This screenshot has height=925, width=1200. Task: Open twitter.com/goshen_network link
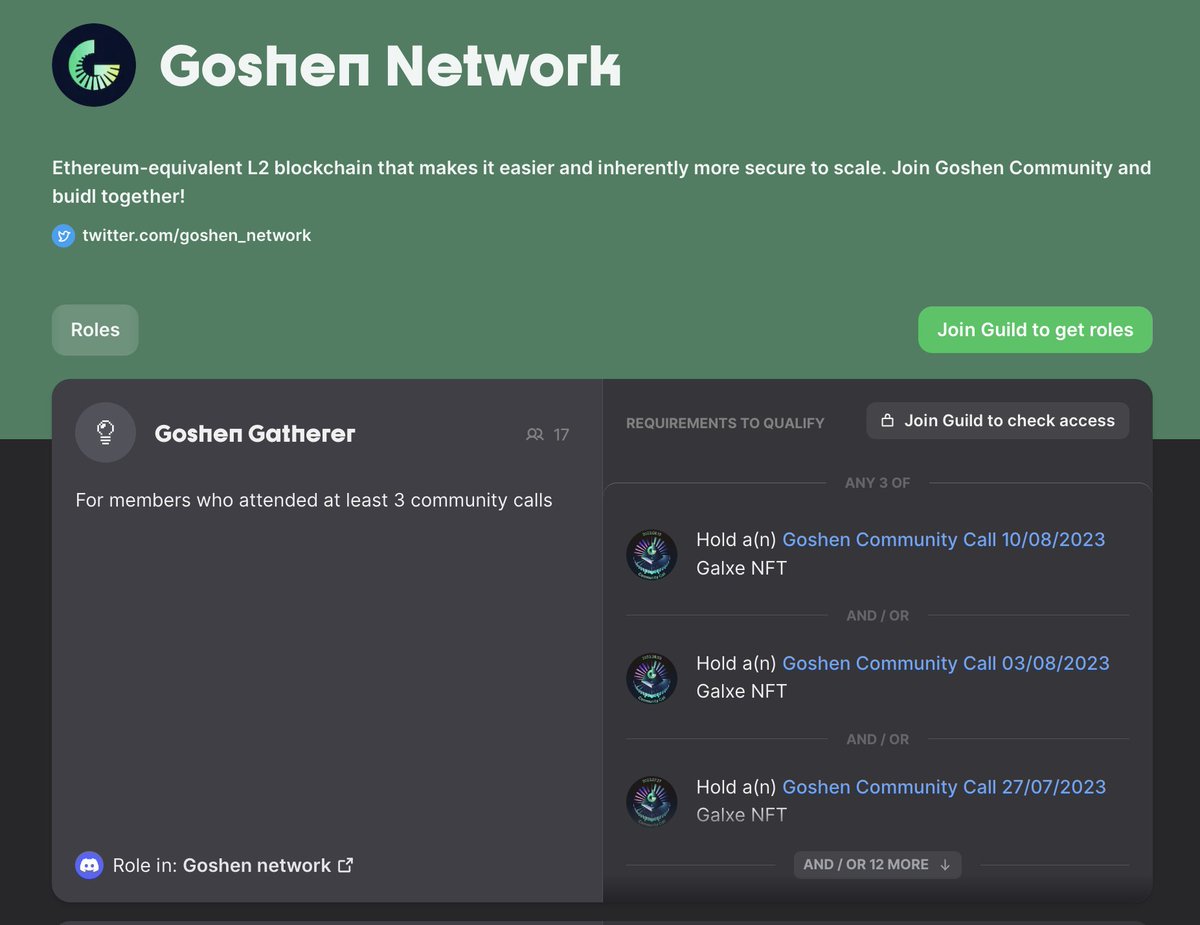(196, 235)
